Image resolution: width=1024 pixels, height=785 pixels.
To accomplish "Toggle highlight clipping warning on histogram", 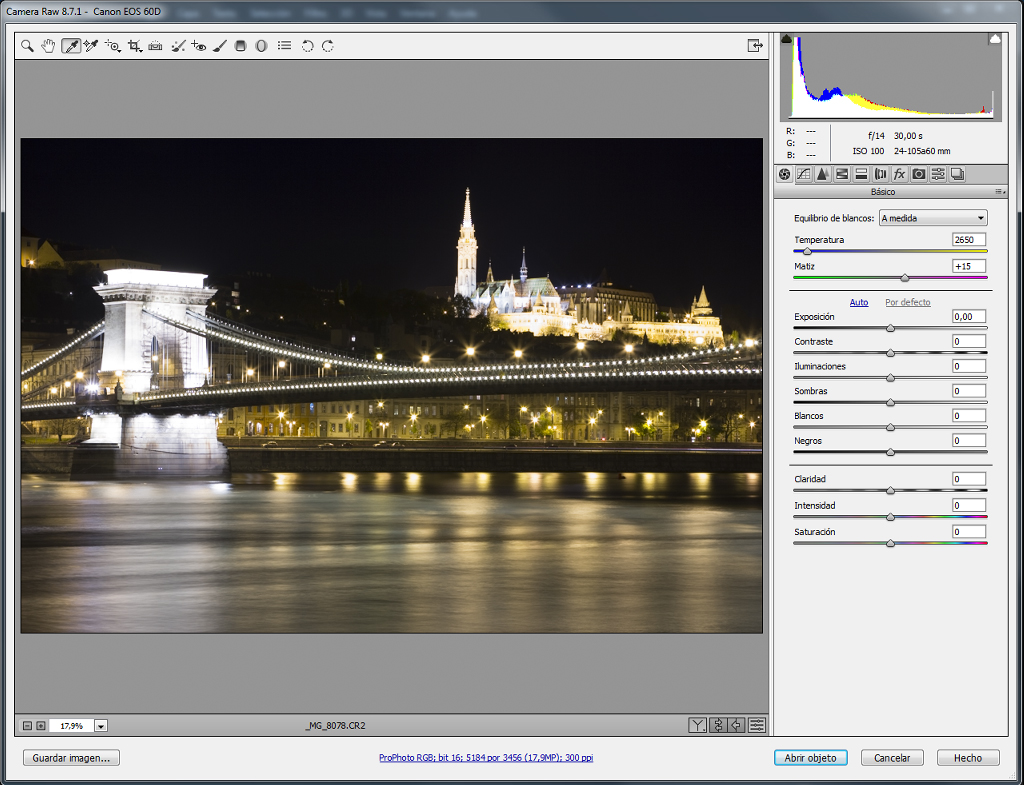I will click(995, 39).
